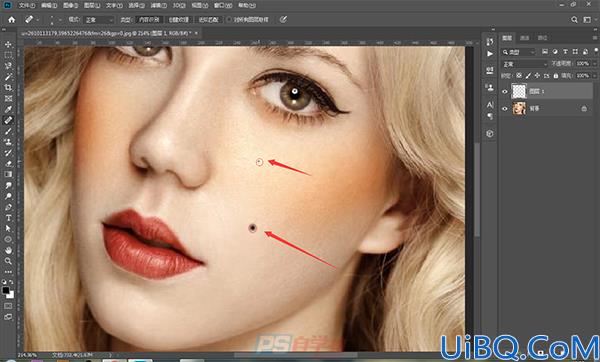Screen dimensions: 600x362
Task: Switch to the Paths panel tab
Action: click(x=542, y=38)
